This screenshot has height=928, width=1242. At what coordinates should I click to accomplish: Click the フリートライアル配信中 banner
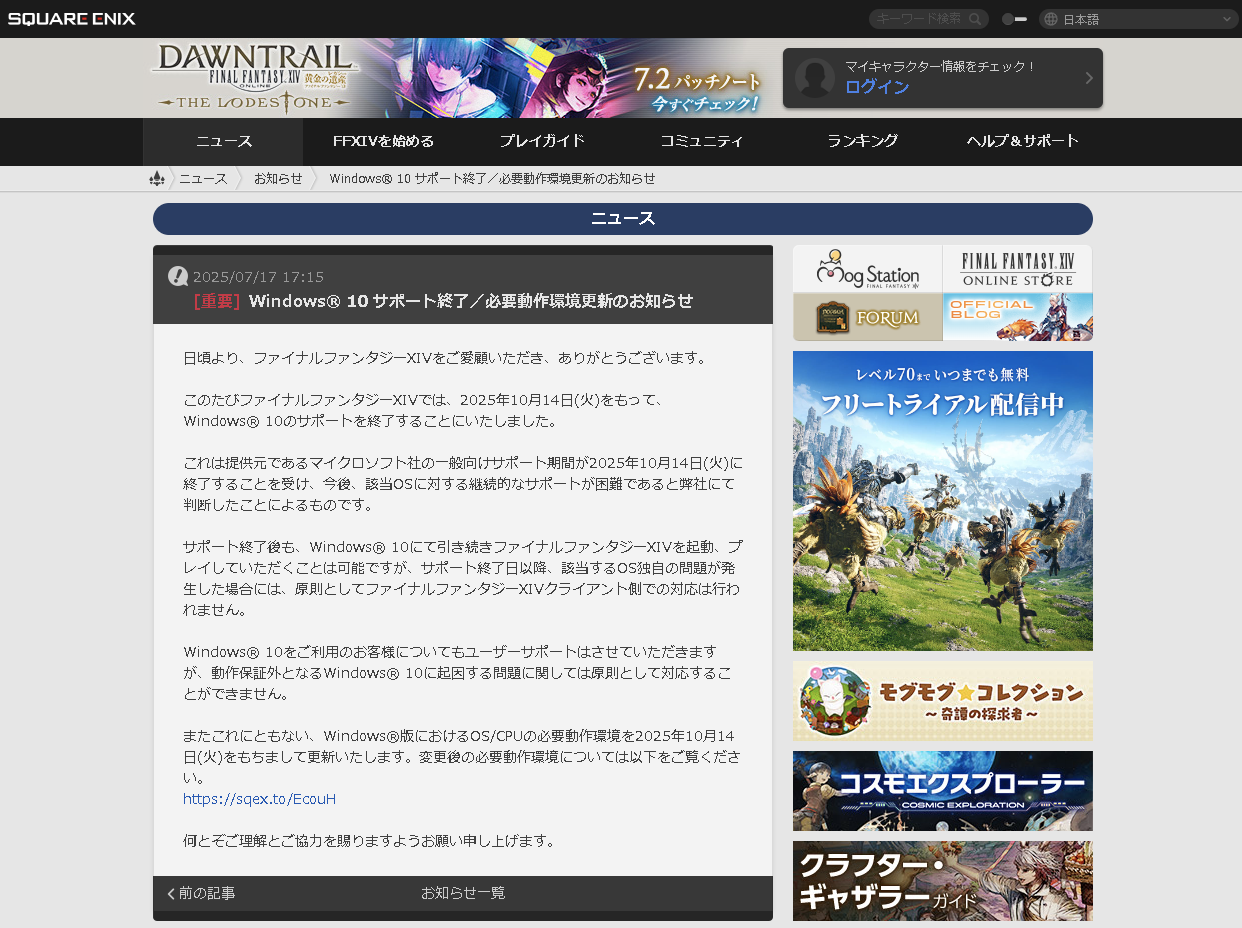tap(942, 500)
